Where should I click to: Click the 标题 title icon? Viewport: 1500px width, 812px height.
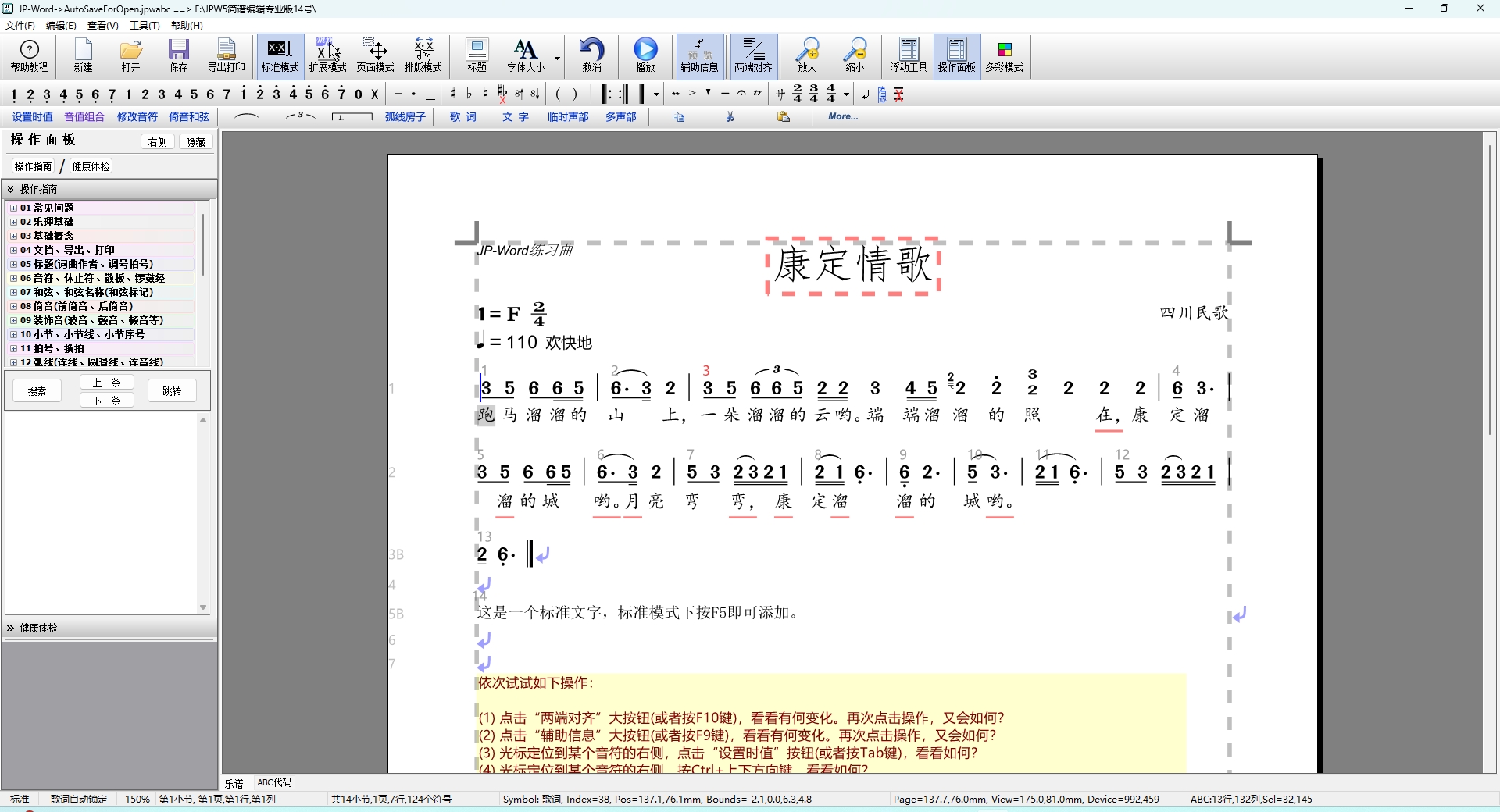[477, 56]
